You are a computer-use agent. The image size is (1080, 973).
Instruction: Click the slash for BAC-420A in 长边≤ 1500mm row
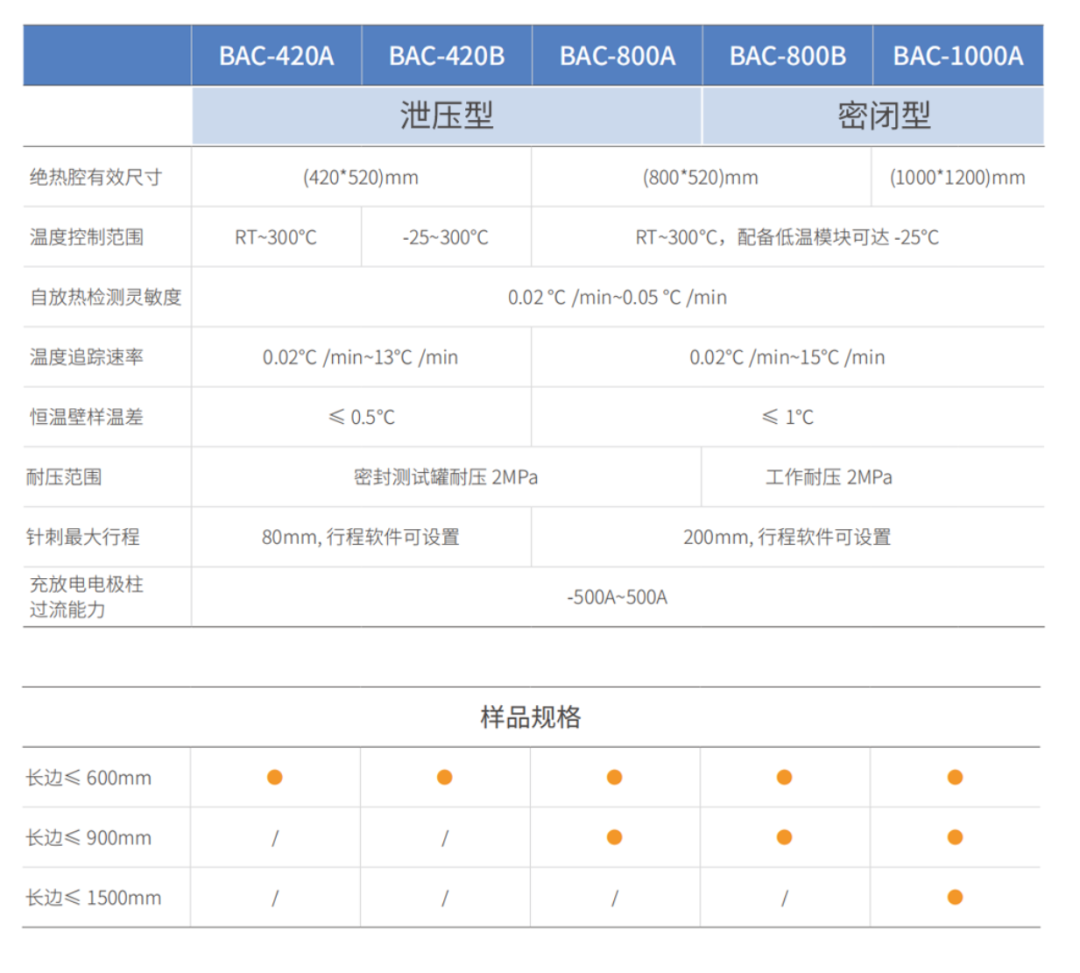275,898
